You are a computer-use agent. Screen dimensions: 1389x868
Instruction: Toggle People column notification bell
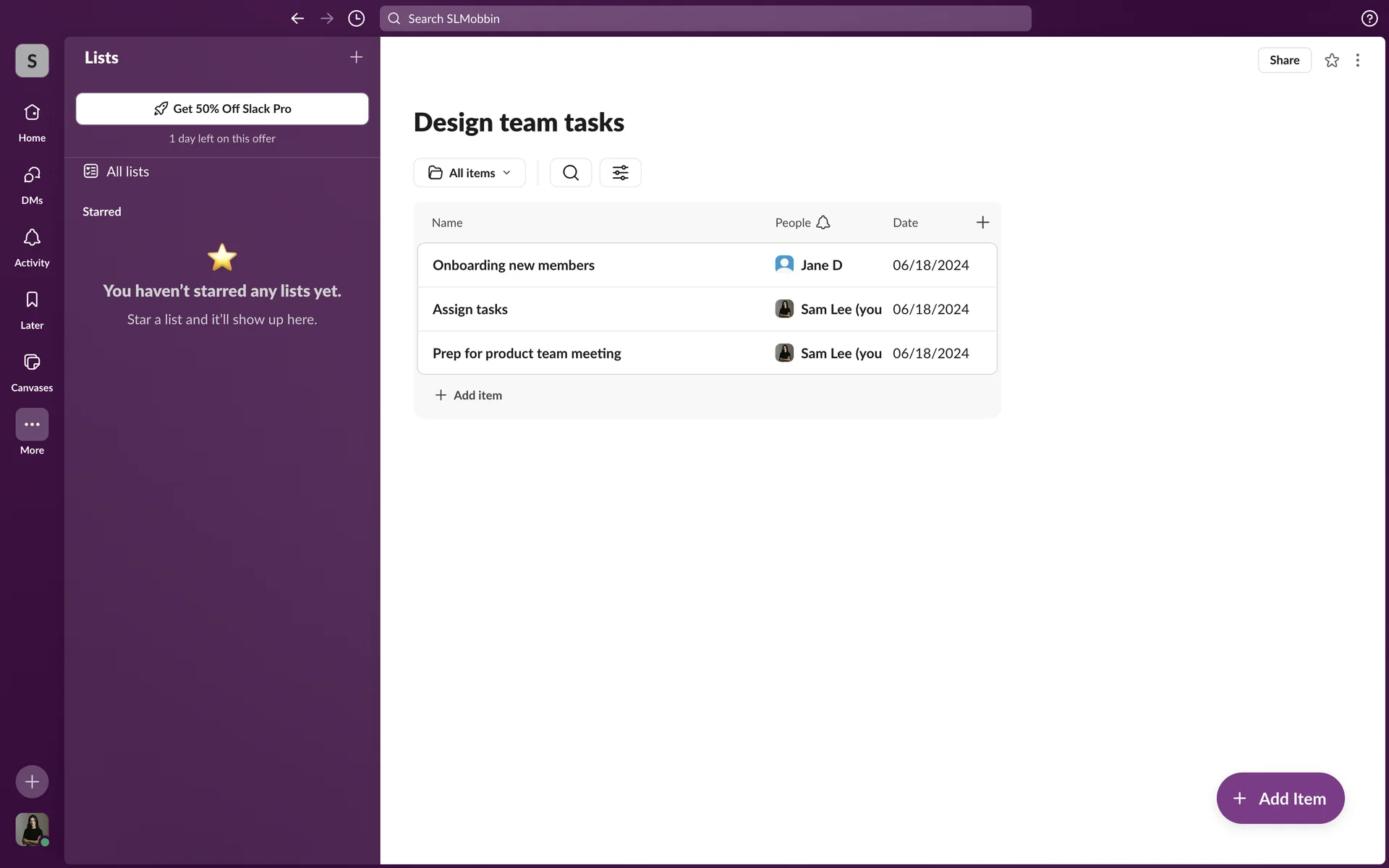point(823,223)
